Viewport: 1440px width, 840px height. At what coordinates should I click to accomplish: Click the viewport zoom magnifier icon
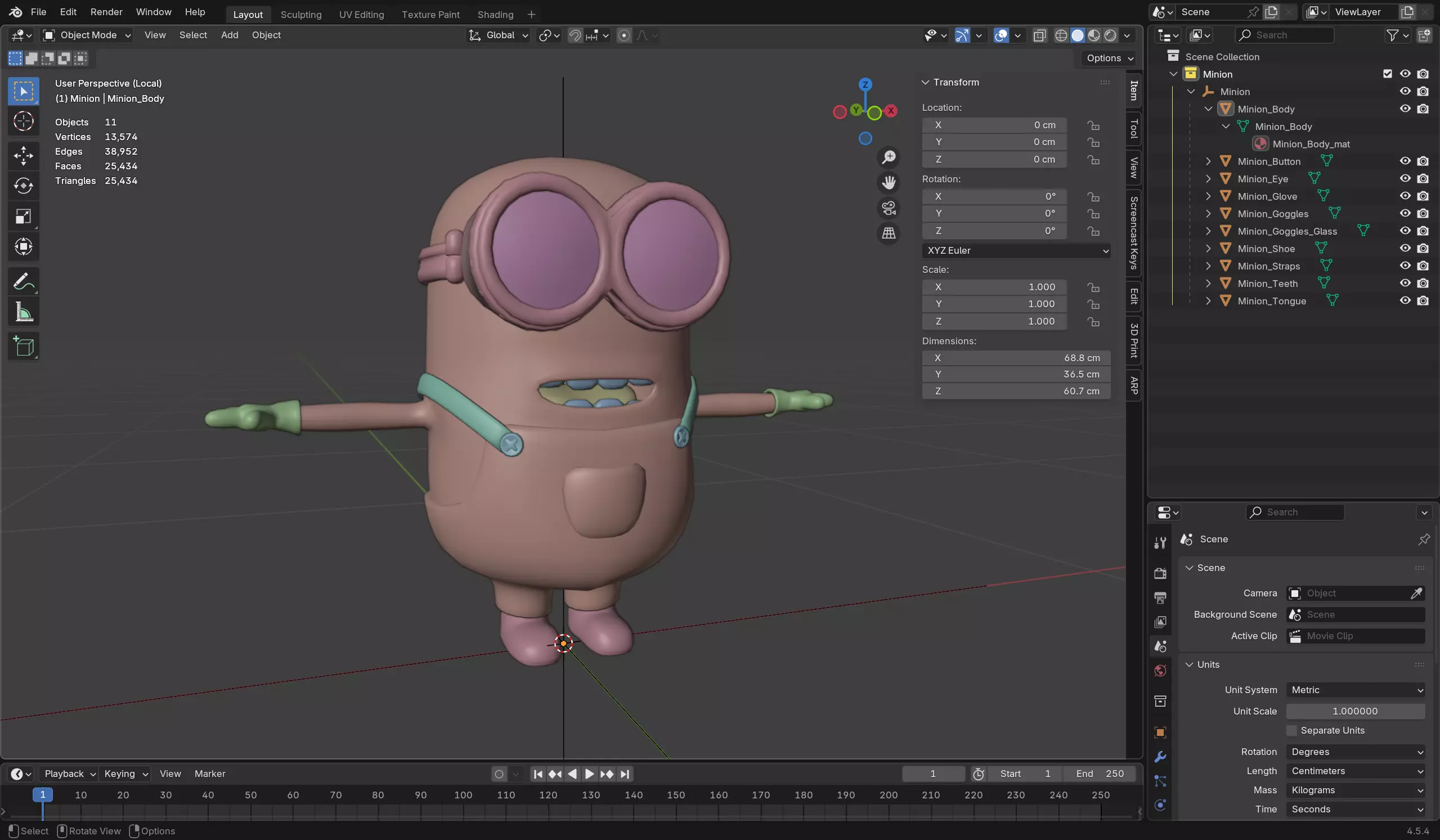coord(889,157)
